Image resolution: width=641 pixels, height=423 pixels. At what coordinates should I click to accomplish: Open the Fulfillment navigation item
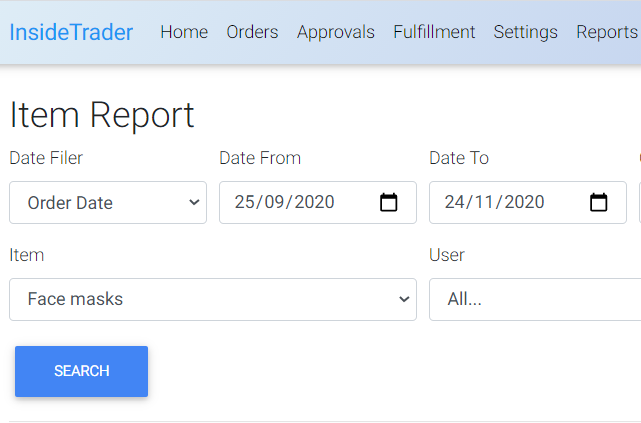434,32
